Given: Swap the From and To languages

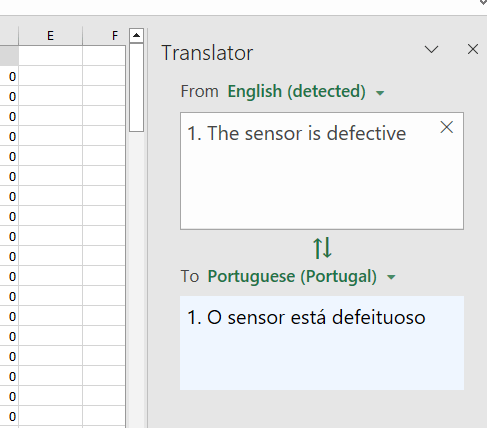Looking at the screenshot, I should 322,248.
